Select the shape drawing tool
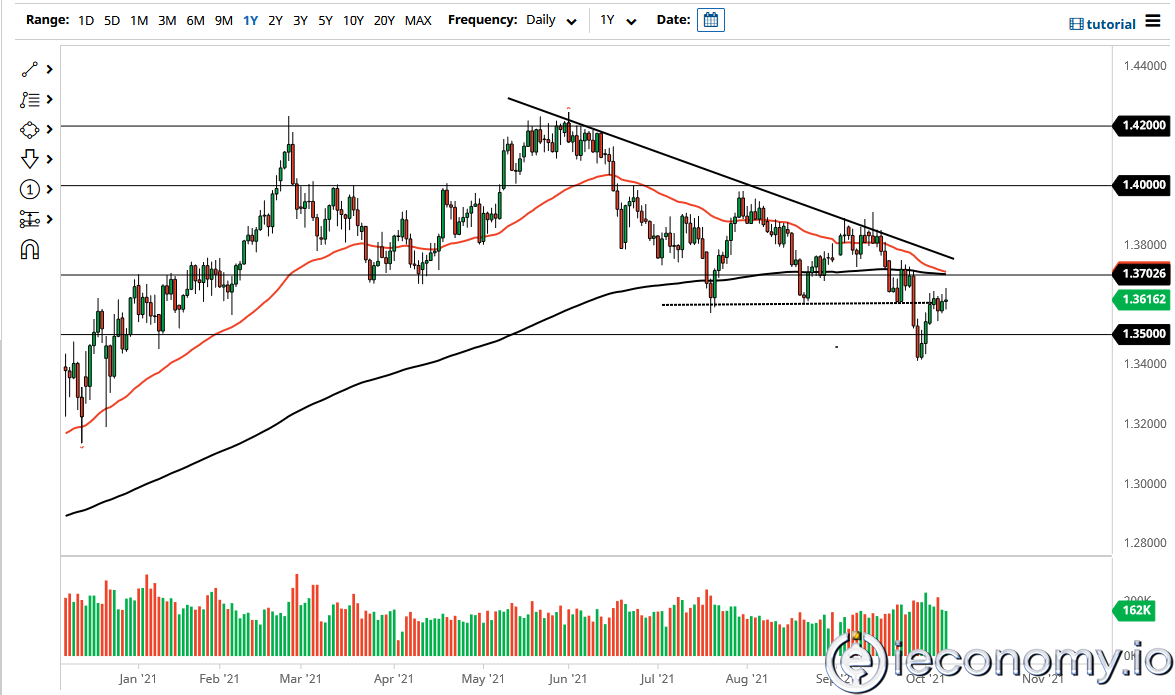The width and height of the screenshot is (1175, 695). [30, 129]
